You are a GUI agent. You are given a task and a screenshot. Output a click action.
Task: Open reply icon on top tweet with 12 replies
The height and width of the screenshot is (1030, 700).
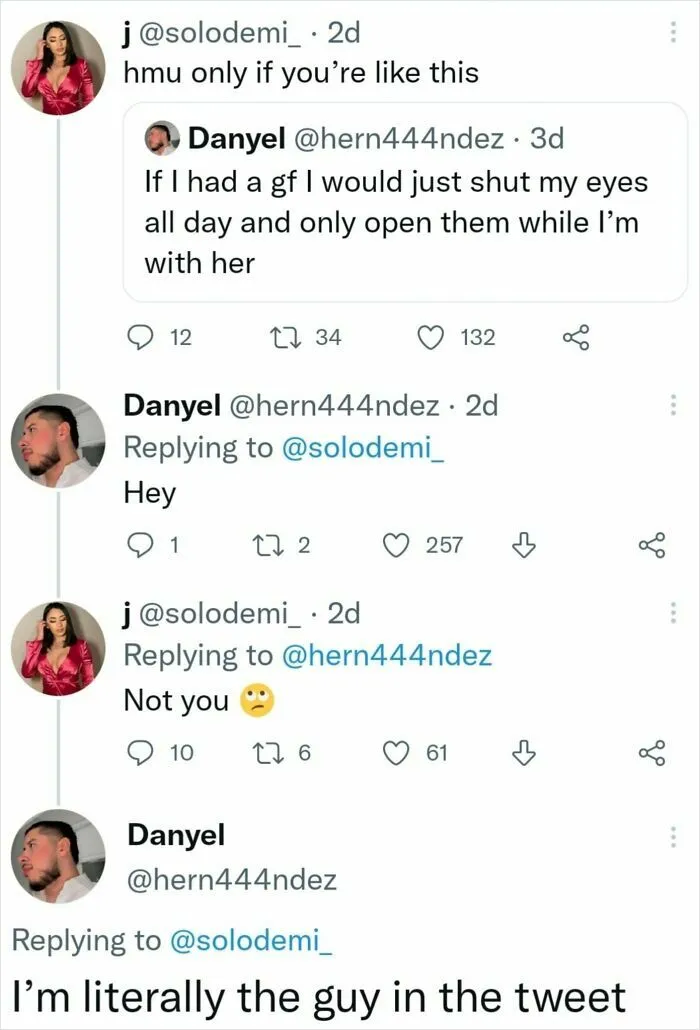click(x=139, y=338)
